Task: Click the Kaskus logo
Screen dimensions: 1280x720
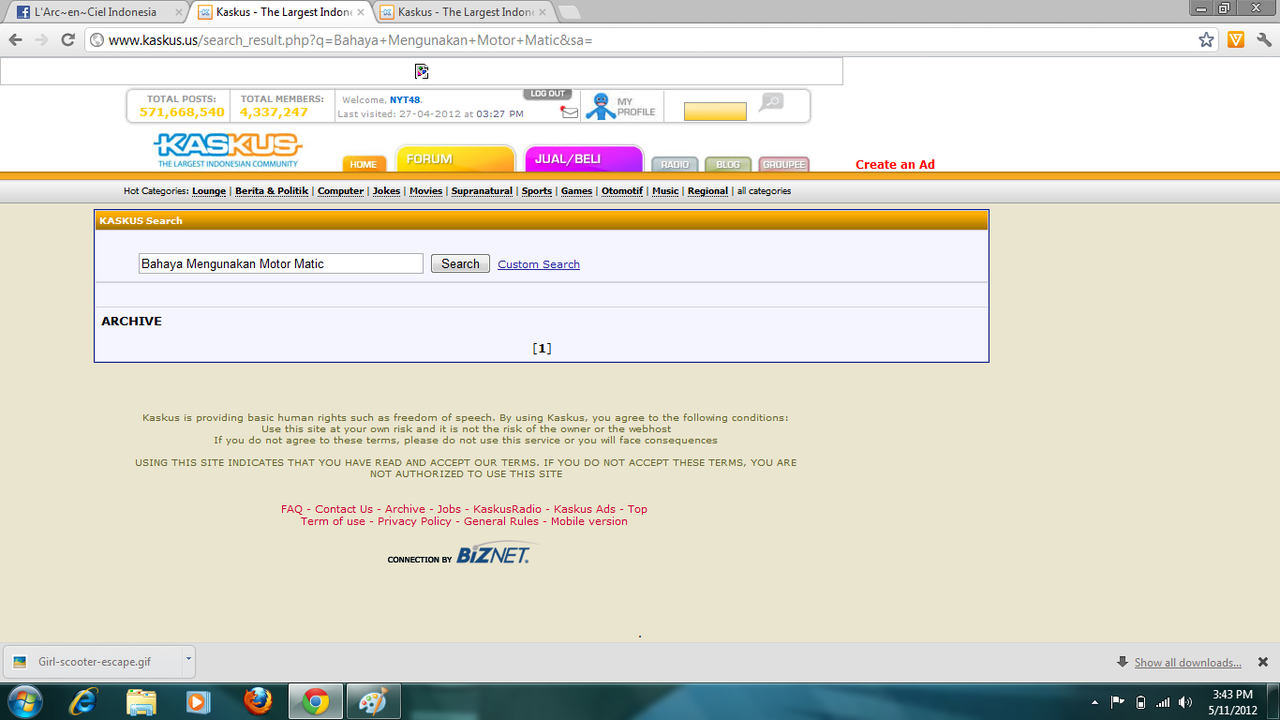Action: coord(229,150)
